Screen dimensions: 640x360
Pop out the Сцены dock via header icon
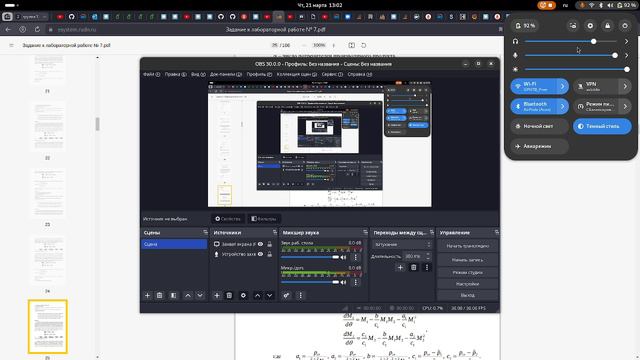(205, 232)
